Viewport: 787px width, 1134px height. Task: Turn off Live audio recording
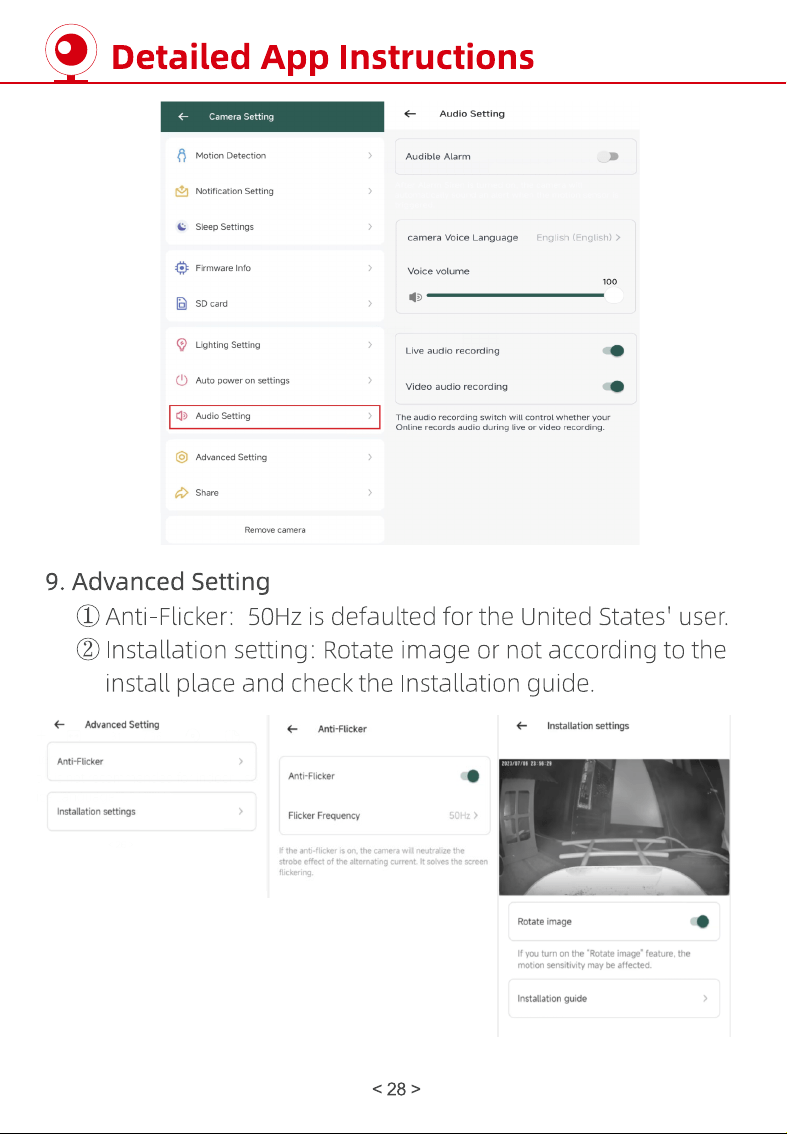[613, 351]
